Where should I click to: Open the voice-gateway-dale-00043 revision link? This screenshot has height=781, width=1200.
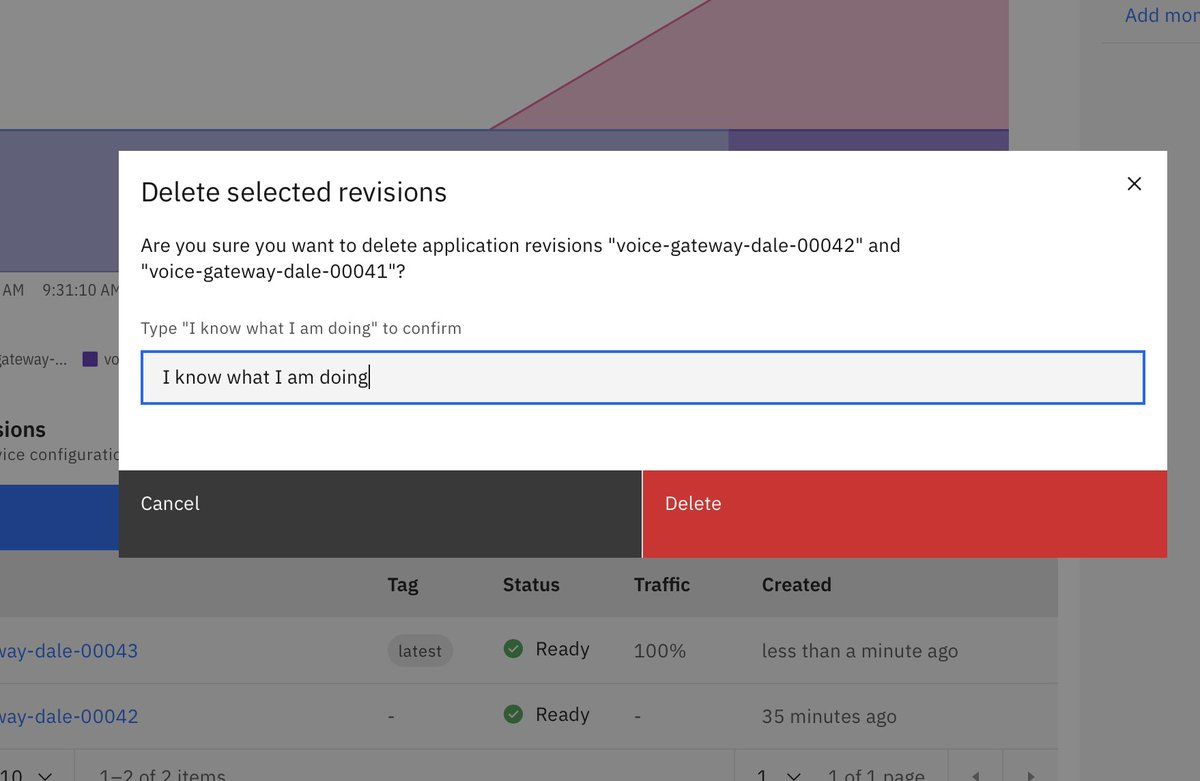pos(68,651)
